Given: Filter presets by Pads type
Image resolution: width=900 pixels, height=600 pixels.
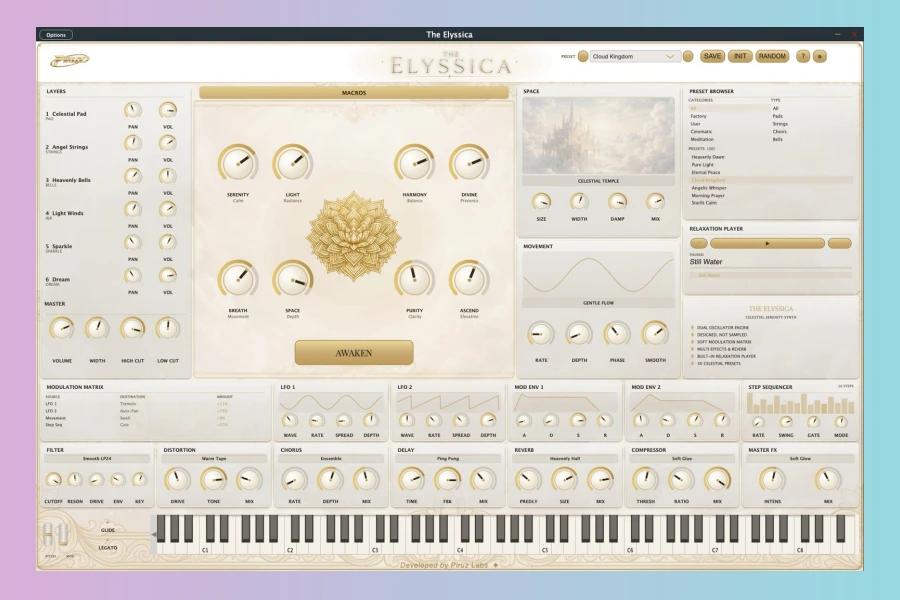Looking at the screenshot, I should click(x=778, y=116).
